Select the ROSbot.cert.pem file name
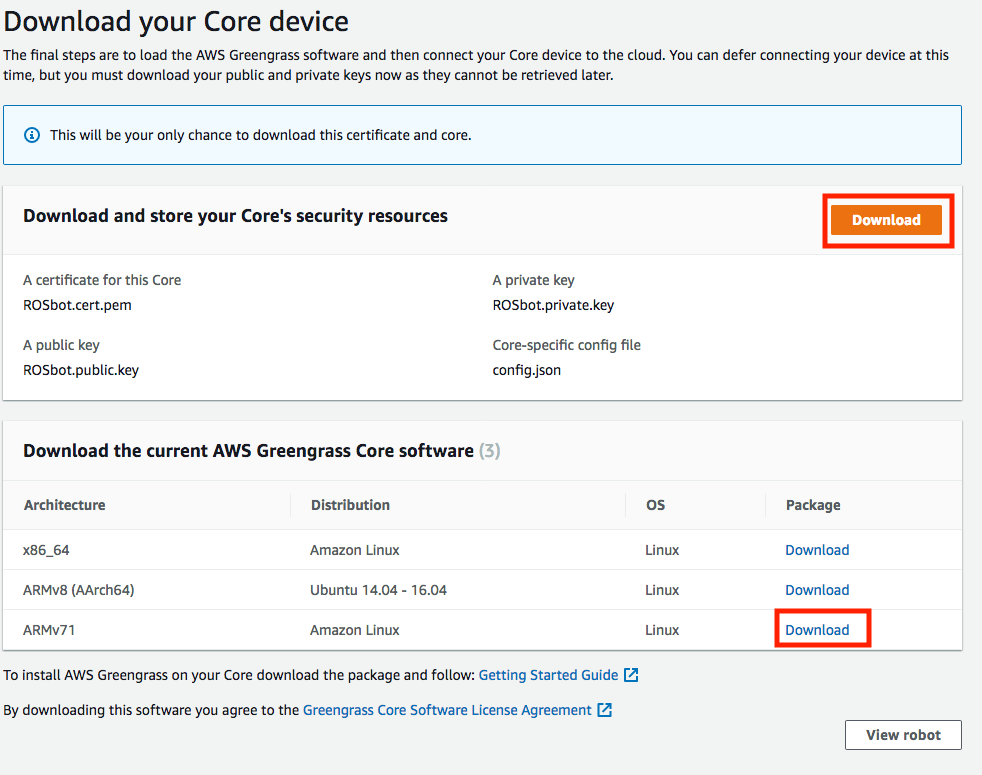 (x=78, y=305)
